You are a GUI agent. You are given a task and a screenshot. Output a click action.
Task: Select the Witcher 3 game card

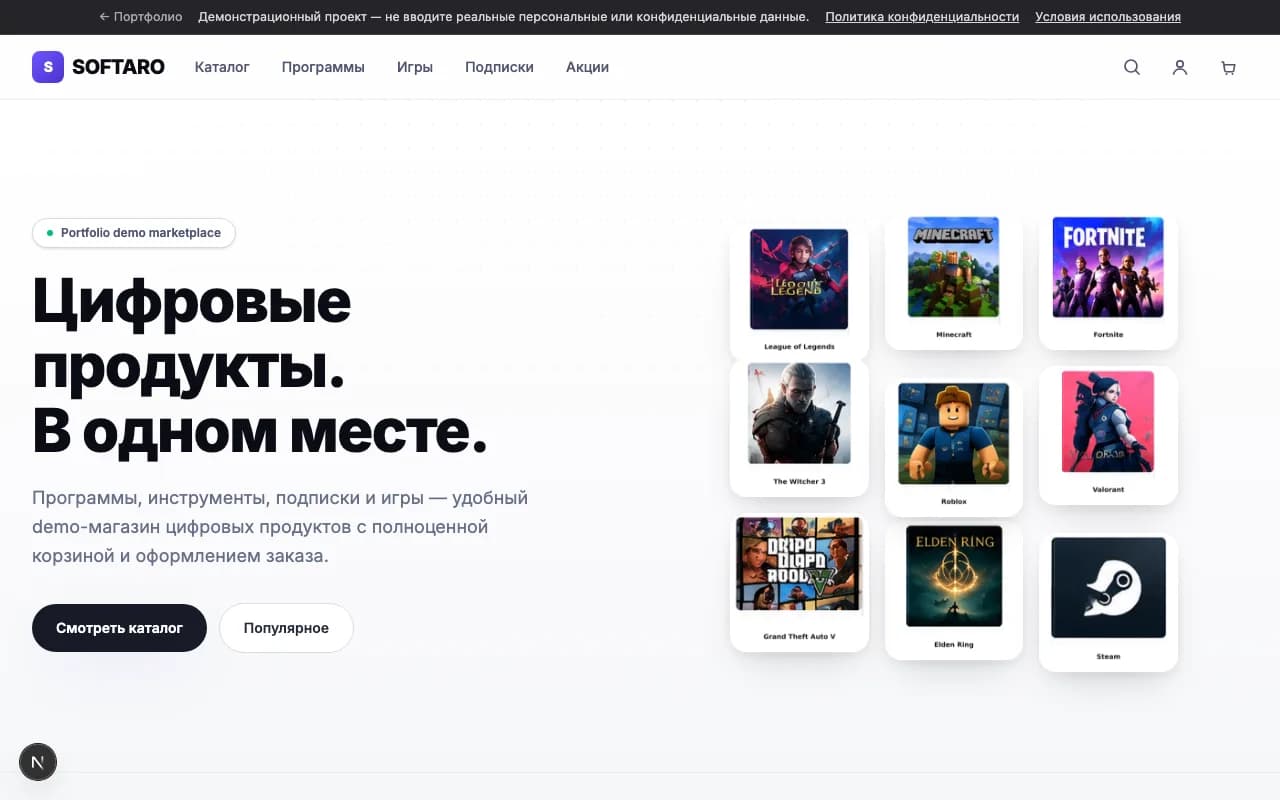coord(799,427)
